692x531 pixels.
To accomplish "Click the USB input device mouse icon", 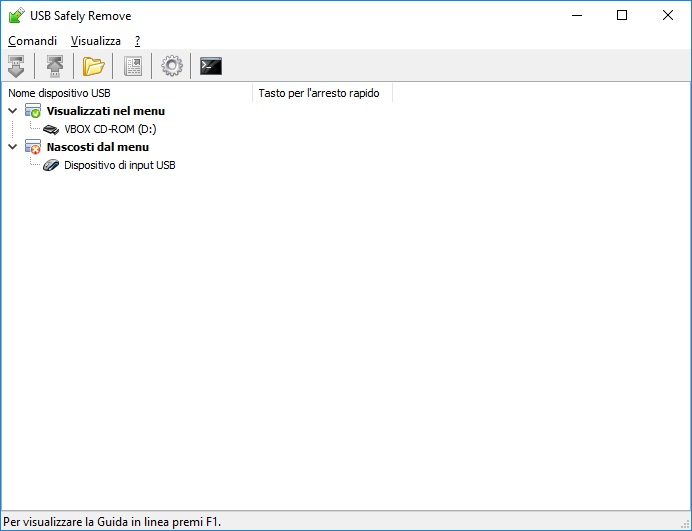I will 51,165.
